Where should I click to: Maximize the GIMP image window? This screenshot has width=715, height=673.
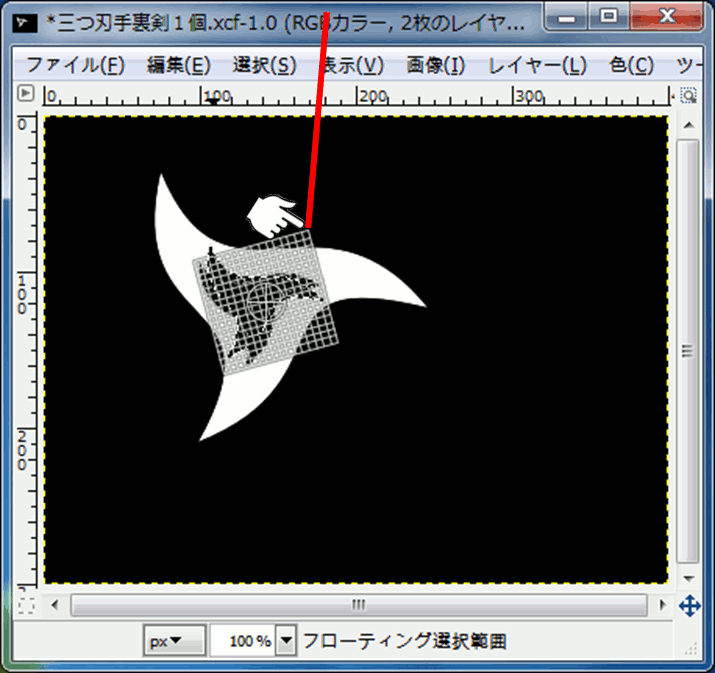click(x=607, y=17)
